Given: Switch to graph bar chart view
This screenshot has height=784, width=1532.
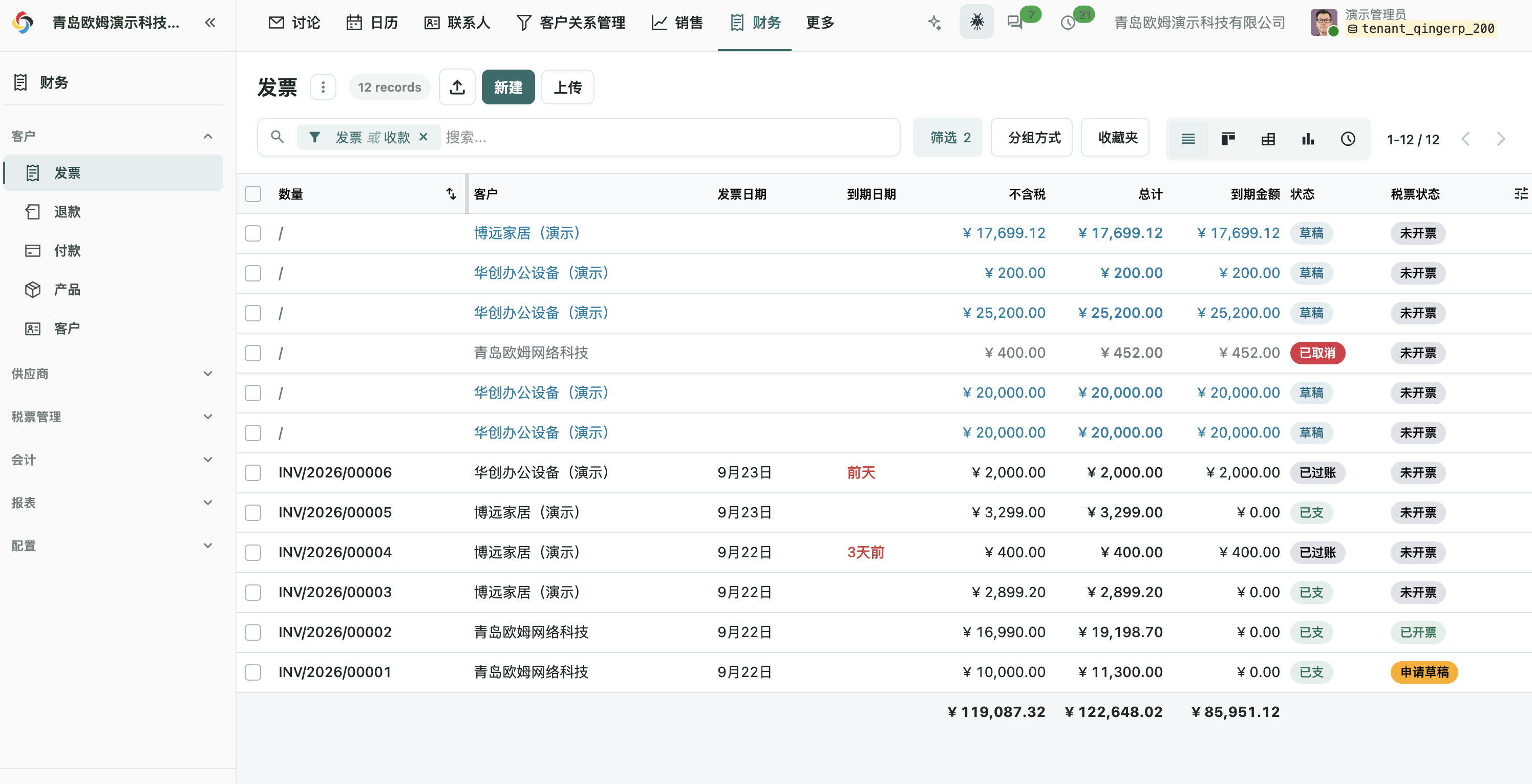Looking at the screenshot, I should [x=1308, y=139].
